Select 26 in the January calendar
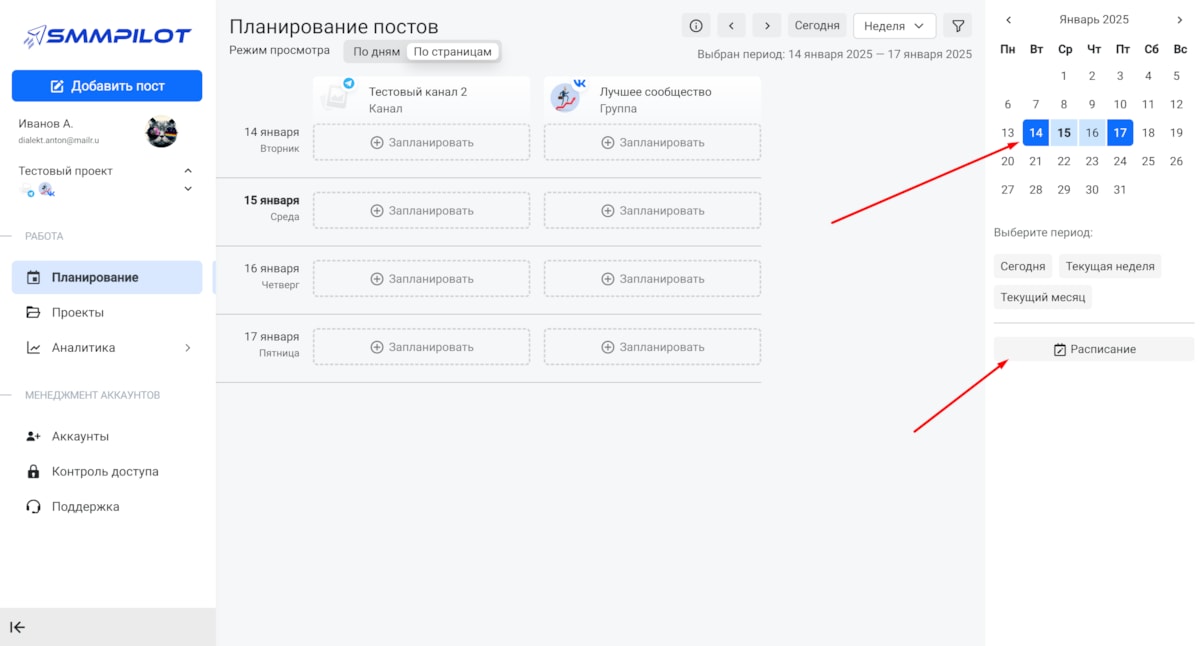The width and height of the screenshot is (1200, 646). tap(1176, 161)
